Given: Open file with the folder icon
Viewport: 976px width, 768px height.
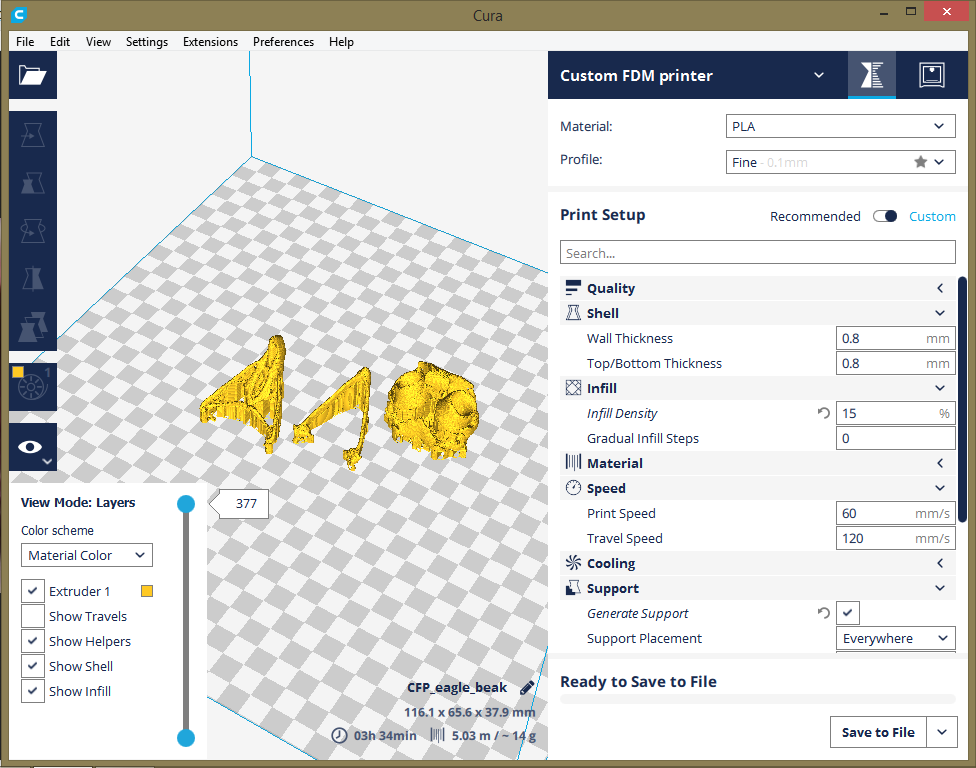Looking at the screenshot, I should [x=32, y=75].
